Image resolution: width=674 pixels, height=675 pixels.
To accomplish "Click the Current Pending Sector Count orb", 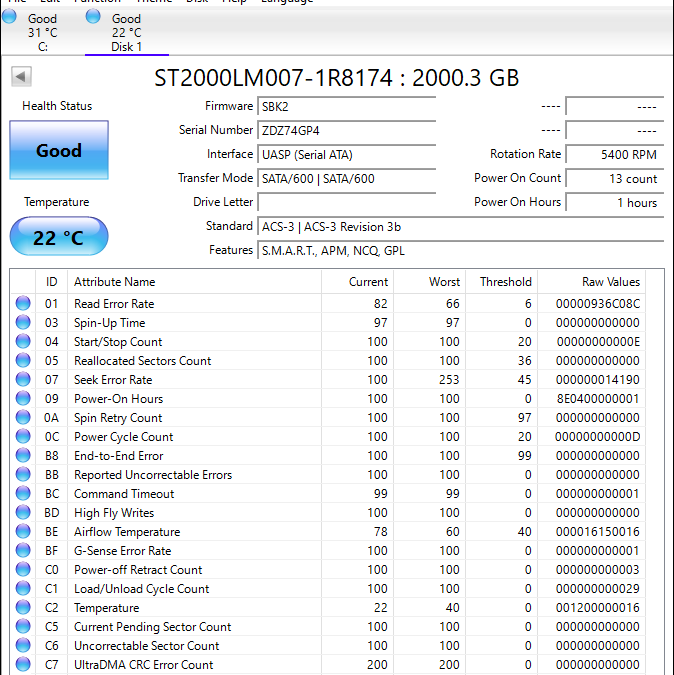I will pyautogui.click(x=23, y=626).
